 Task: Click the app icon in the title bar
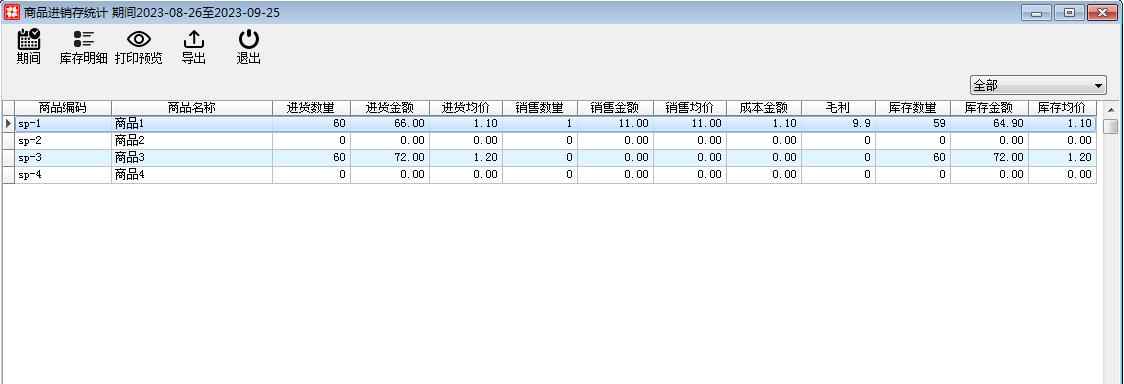pyautogui.click(x=12, y=12)
